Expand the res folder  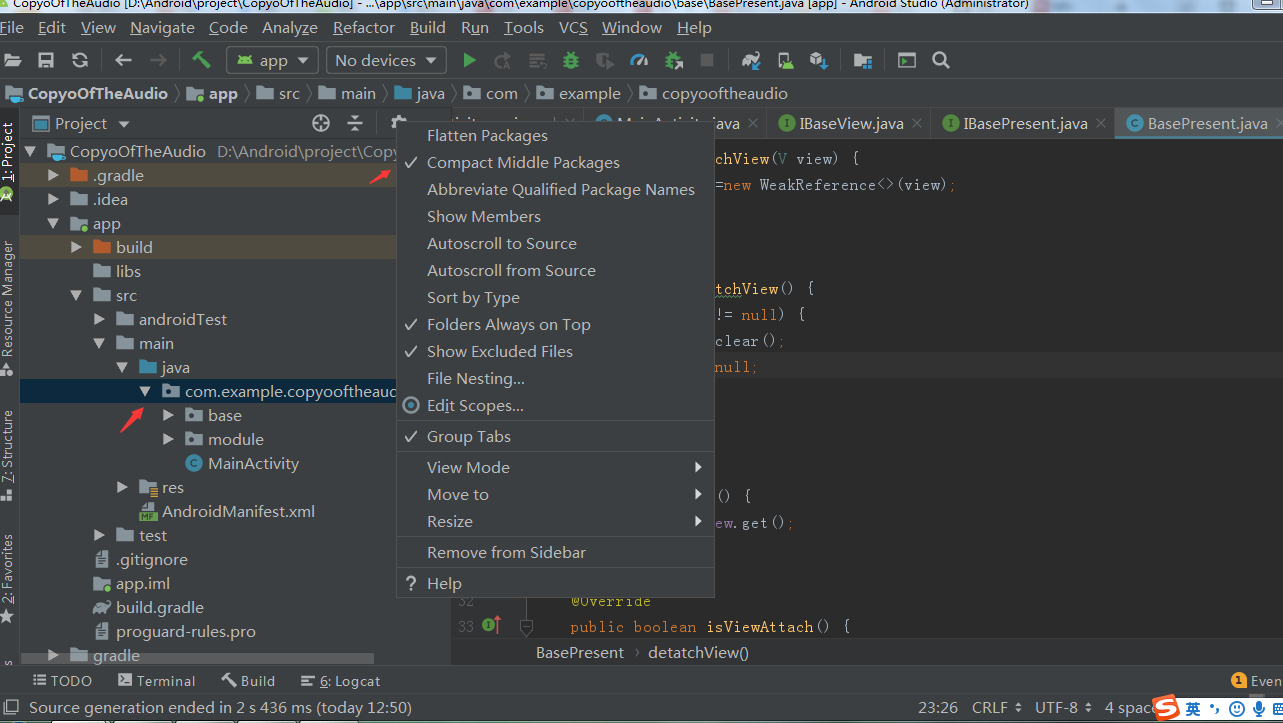(x=122, y=487)
